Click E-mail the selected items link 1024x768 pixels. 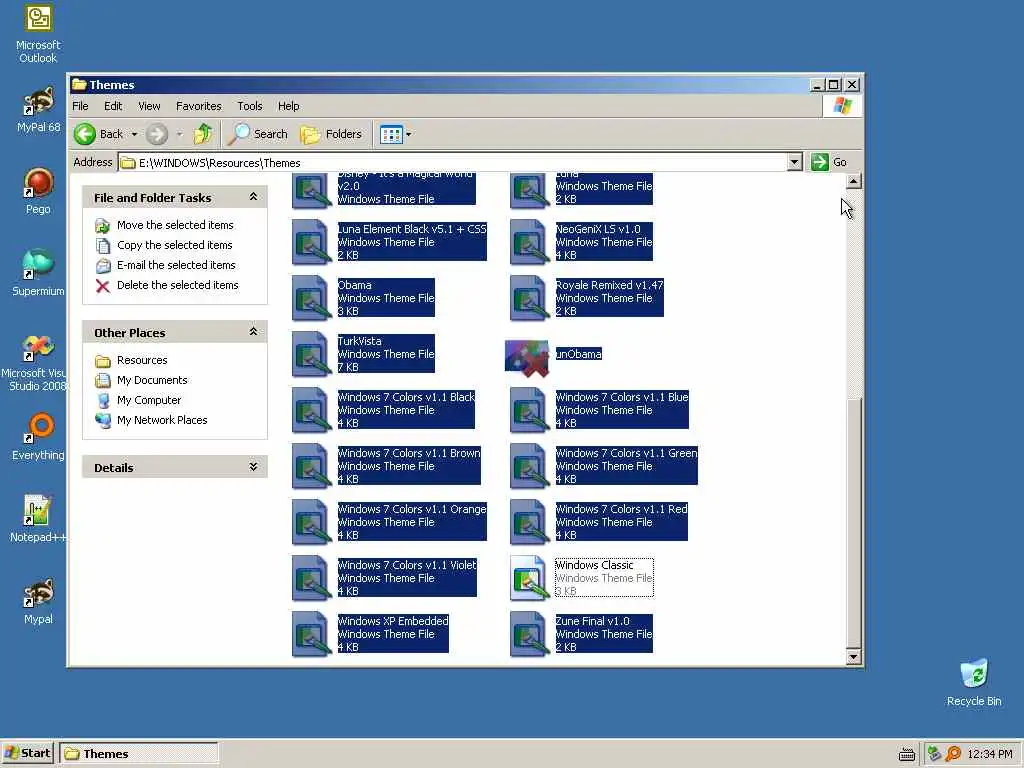pos(176,265)
